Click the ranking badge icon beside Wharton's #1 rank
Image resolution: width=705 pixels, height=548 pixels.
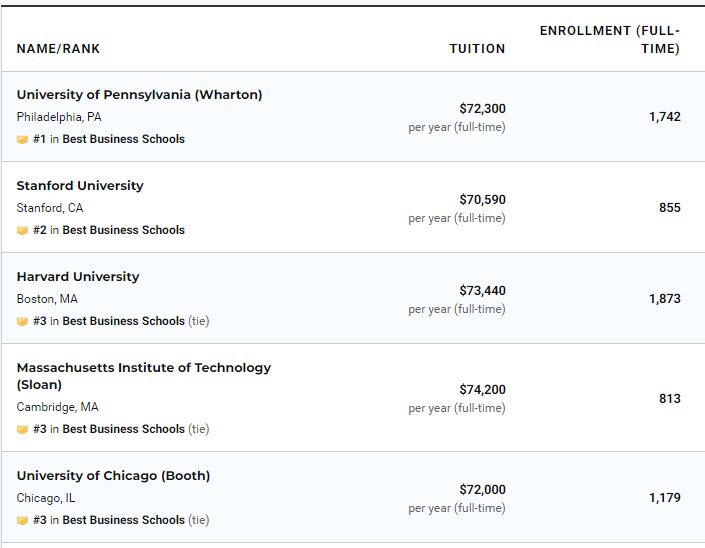(x=22, y=140)
